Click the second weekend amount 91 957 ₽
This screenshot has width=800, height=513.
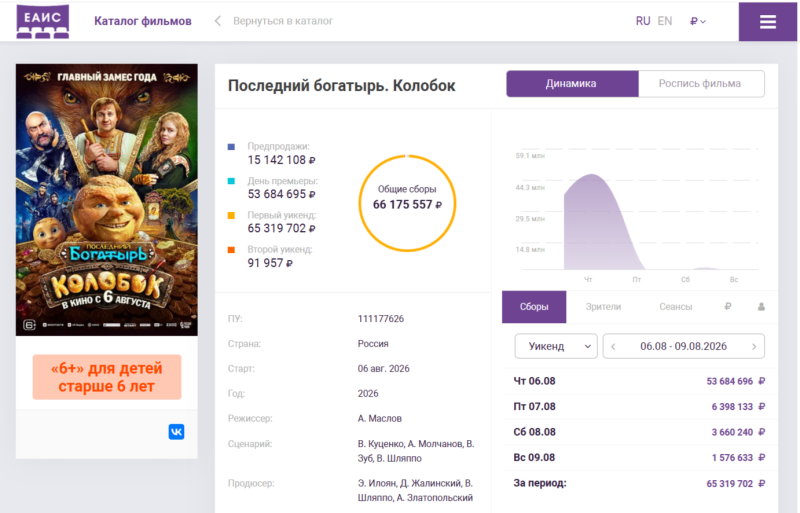270,263
